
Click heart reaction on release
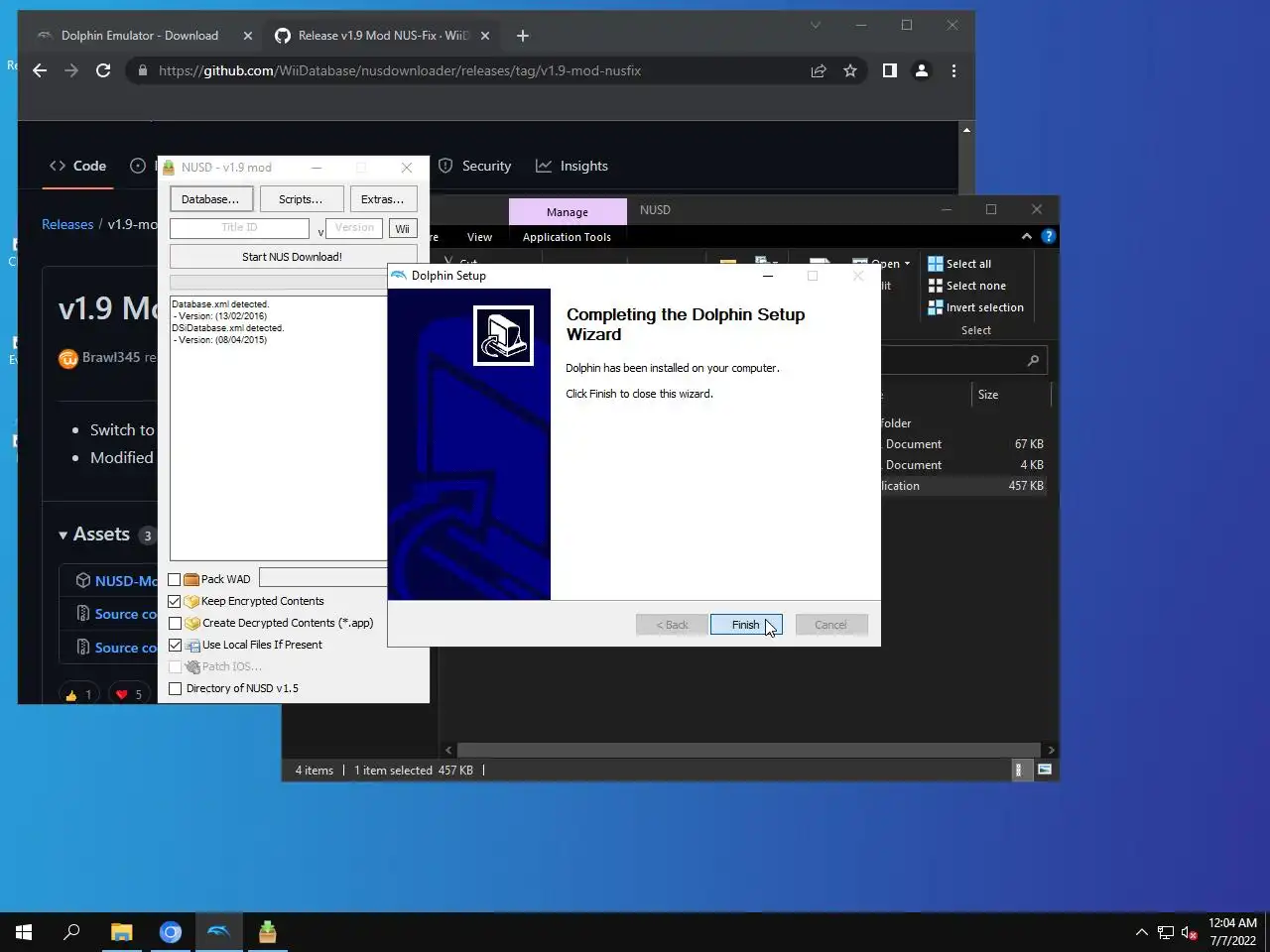tap(129, 694)
